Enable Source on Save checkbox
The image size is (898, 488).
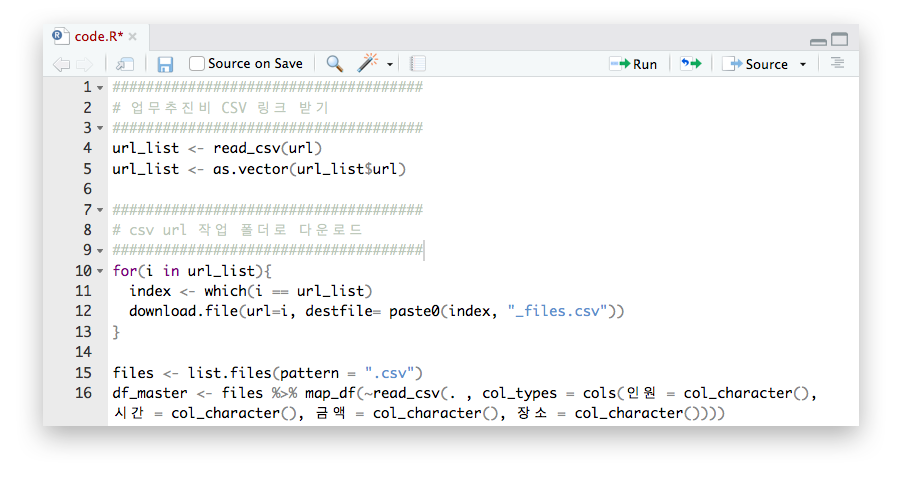pos(196,64)
